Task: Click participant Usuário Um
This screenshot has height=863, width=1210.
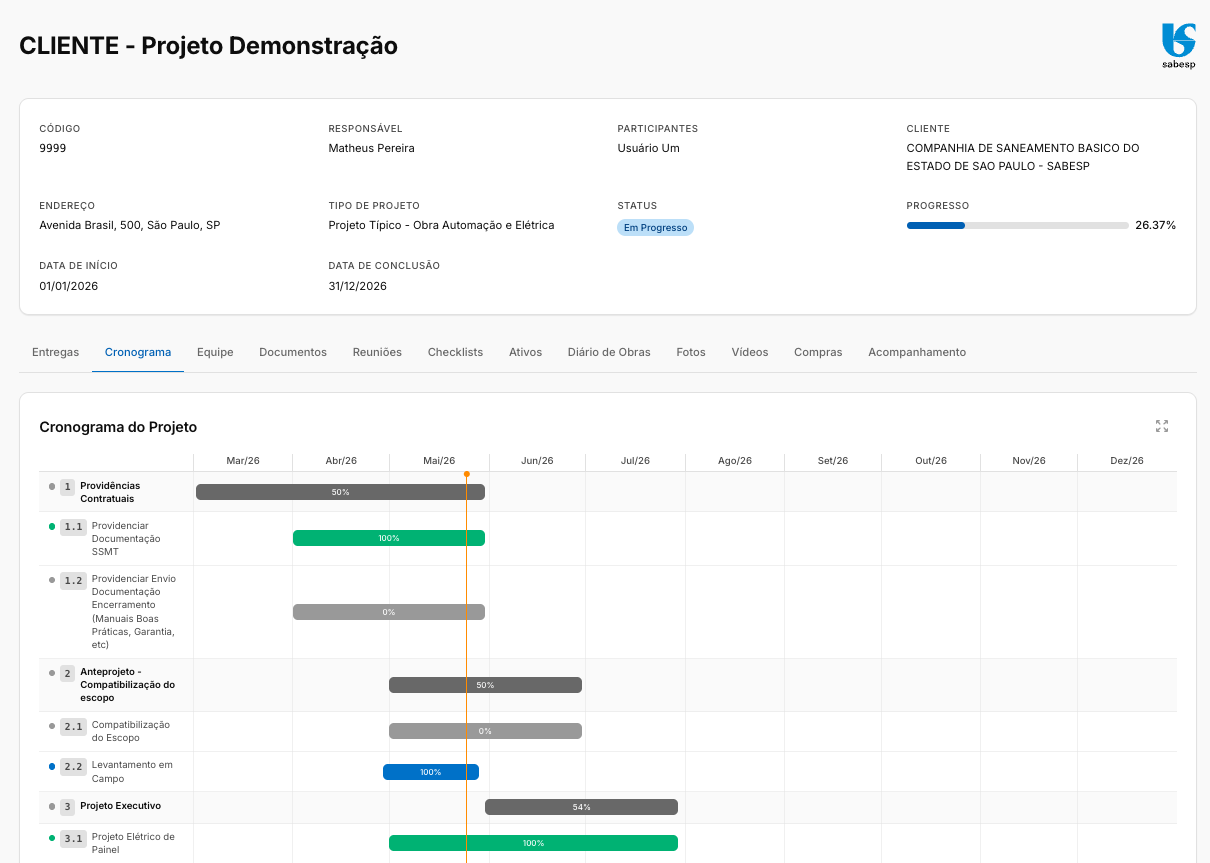Action: click(x=648, y=148)
